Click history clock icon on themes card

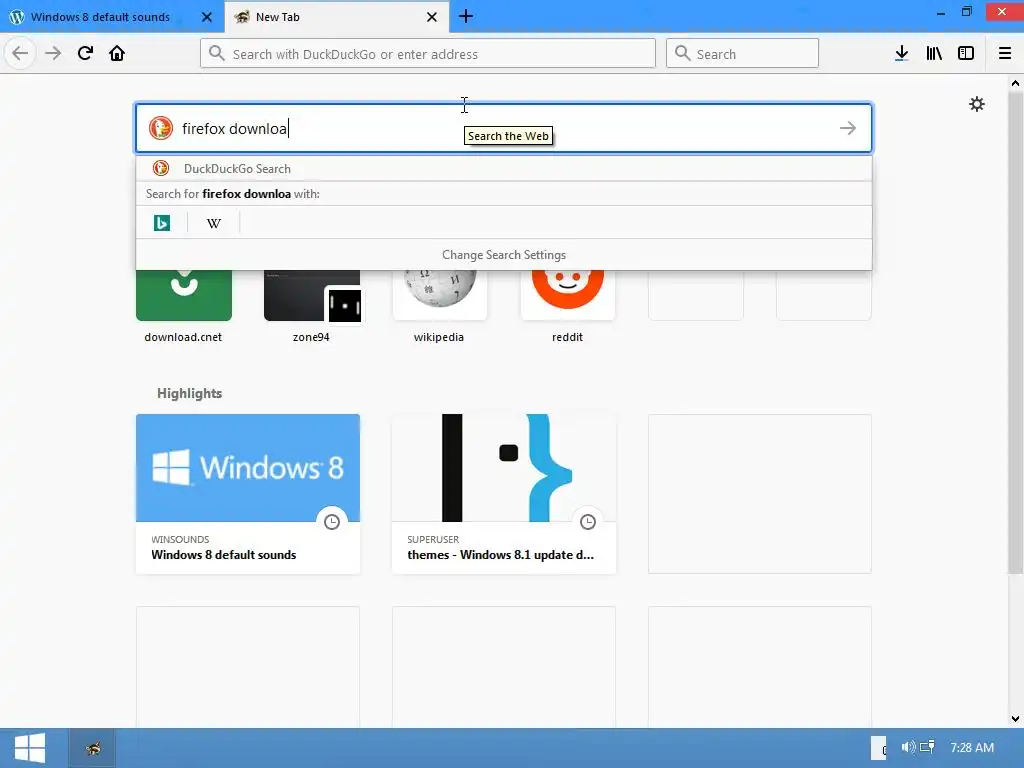pyautogui.click(x=588, y=522)
